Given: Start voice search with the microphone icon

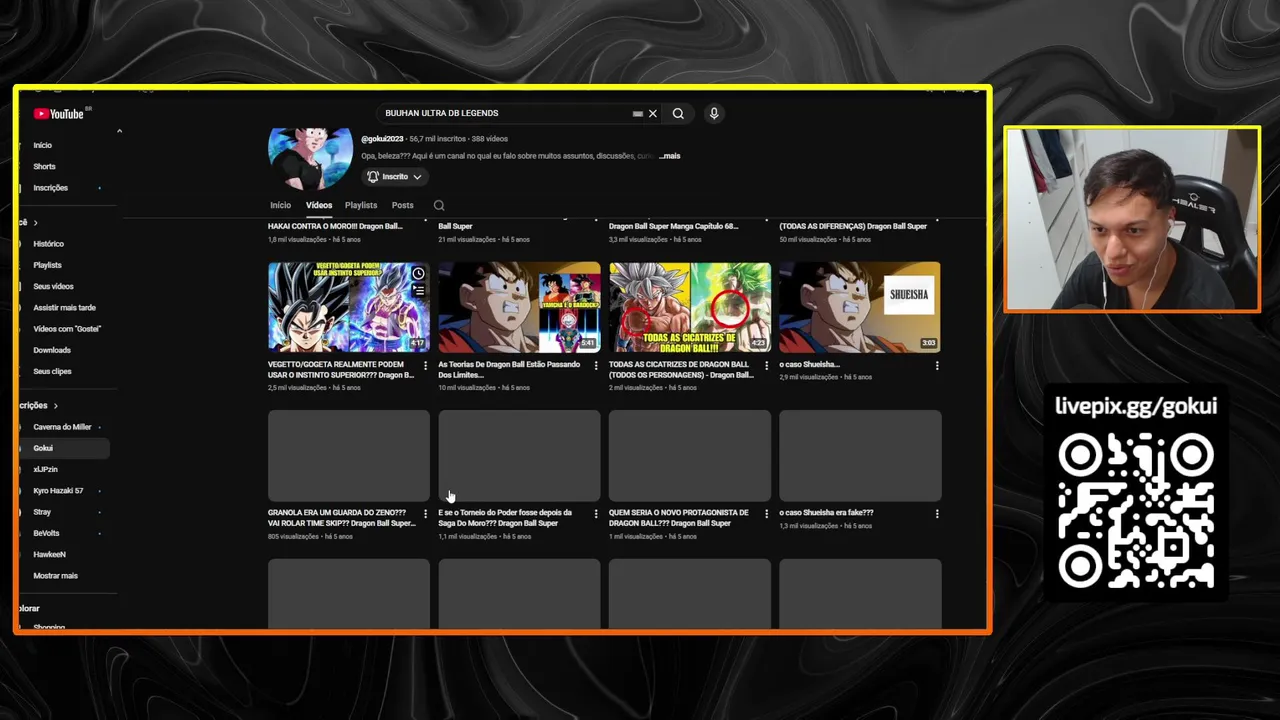Looking at the screenshot, I should click(x=714, y=114).
